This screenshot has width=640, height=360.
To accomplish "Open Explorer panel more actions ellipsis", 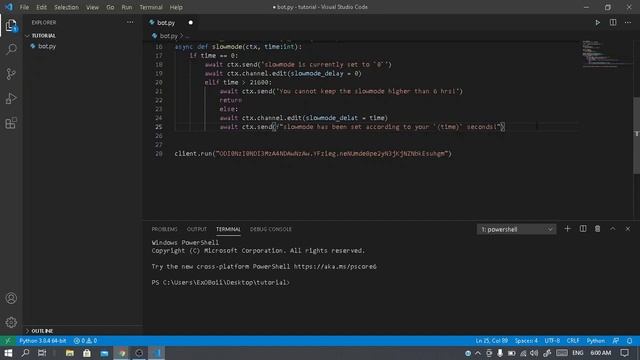I will [x=130, y=22].
